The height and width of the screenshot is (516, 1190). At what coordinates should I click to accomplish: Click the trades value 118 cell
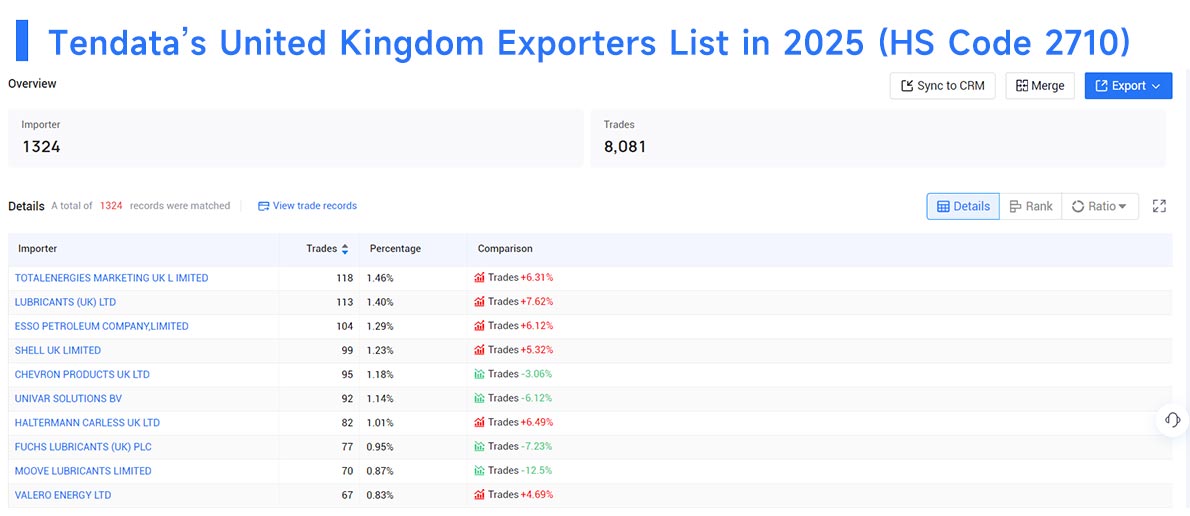(x=345, y=278)
